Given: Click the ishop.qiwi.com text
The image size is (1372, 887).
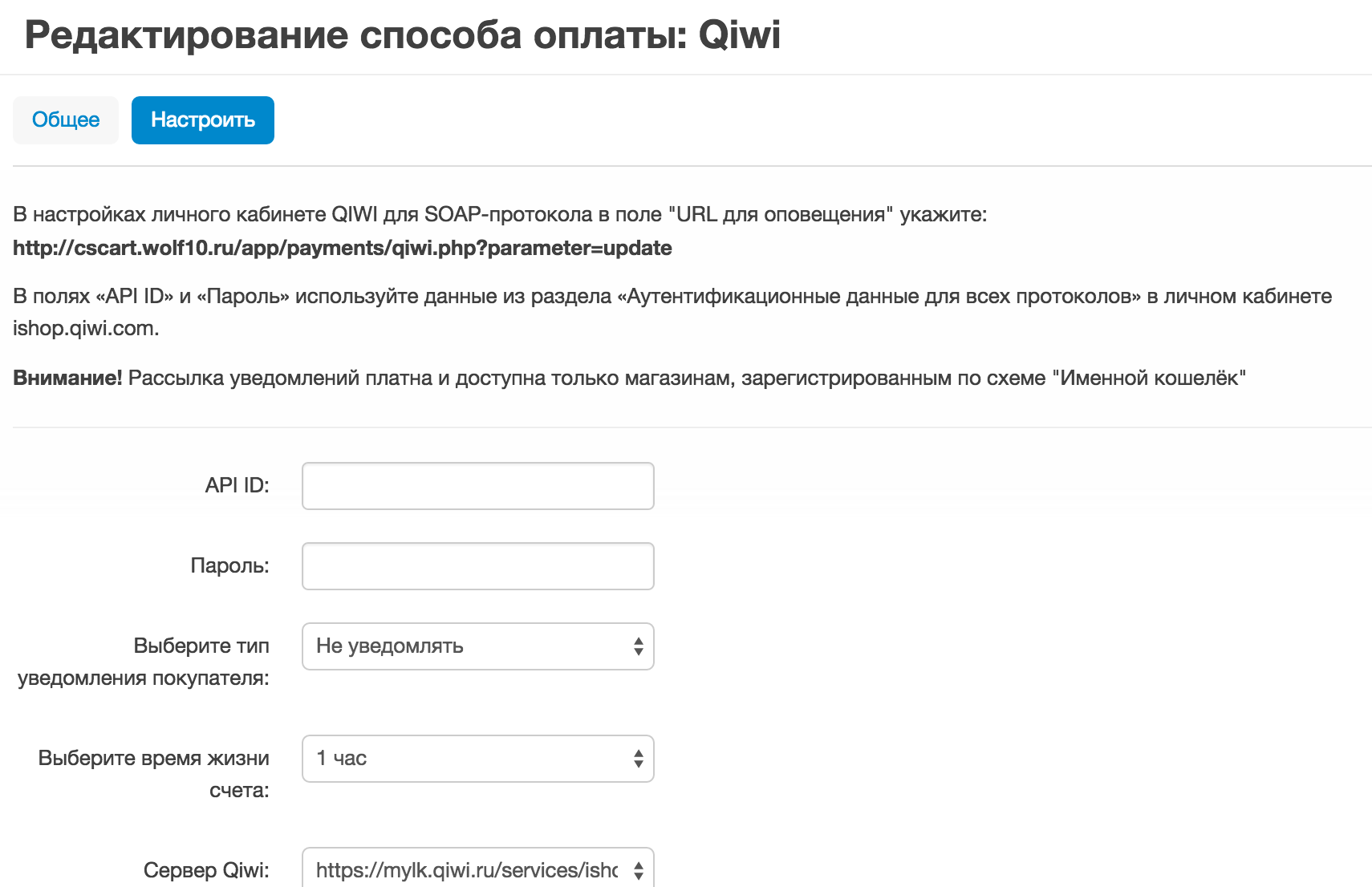Looking at the screenshot, I should pos(86,328).
